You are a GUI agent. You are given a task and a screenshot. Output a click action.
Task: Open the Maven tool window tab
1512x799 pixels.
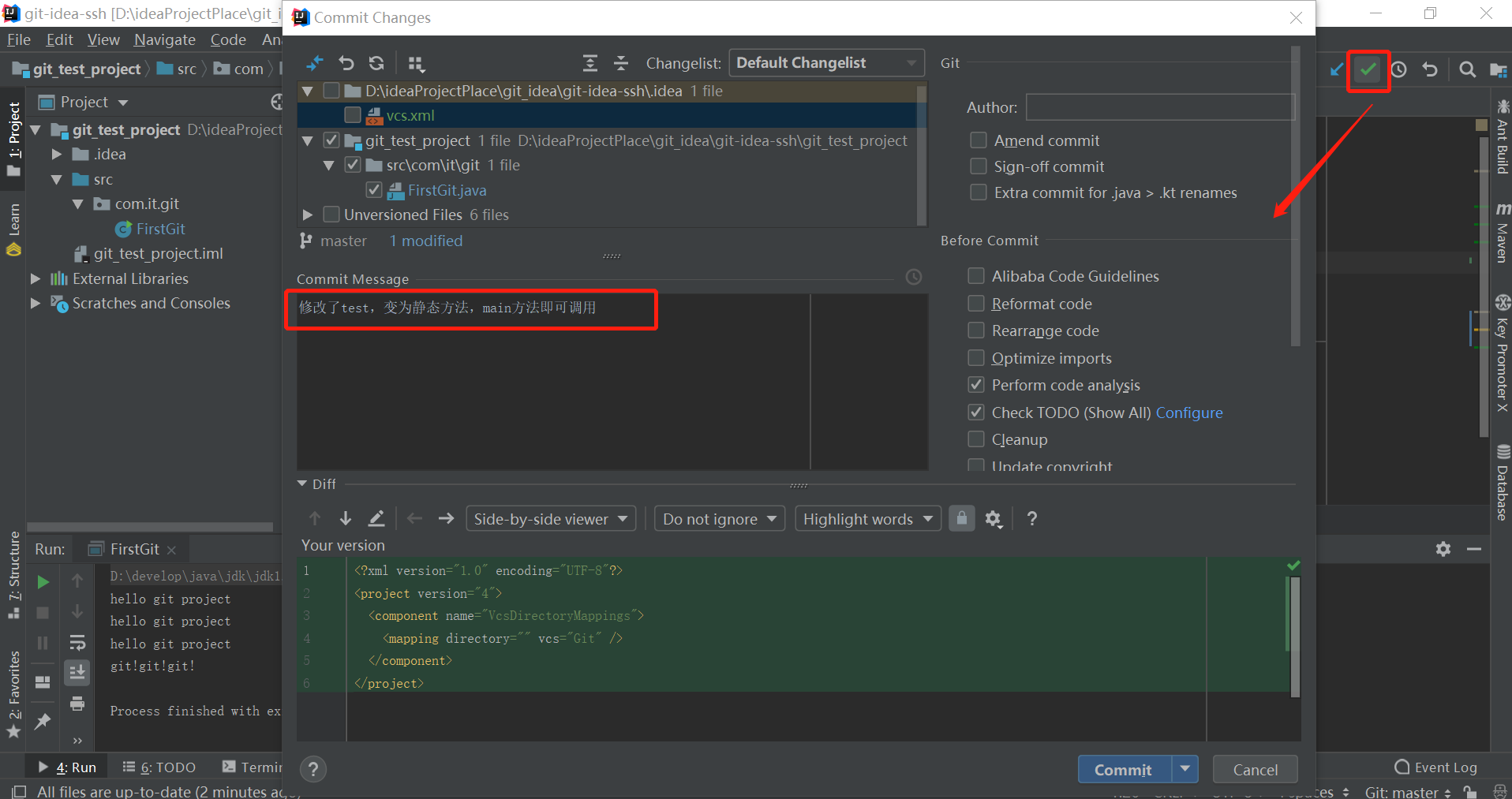coord(1503,232)
